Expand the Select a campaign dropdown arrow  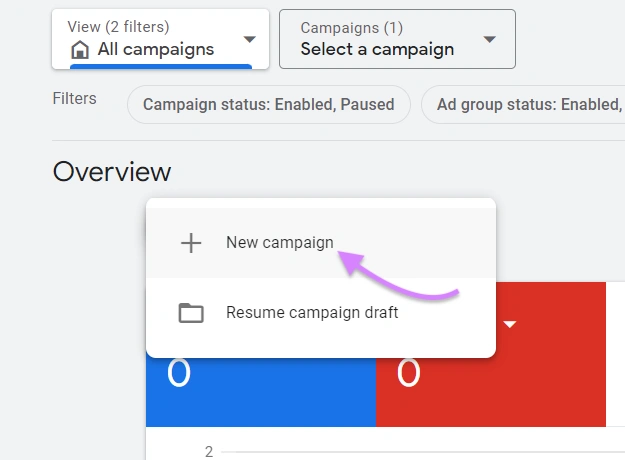tap(489, 39)
